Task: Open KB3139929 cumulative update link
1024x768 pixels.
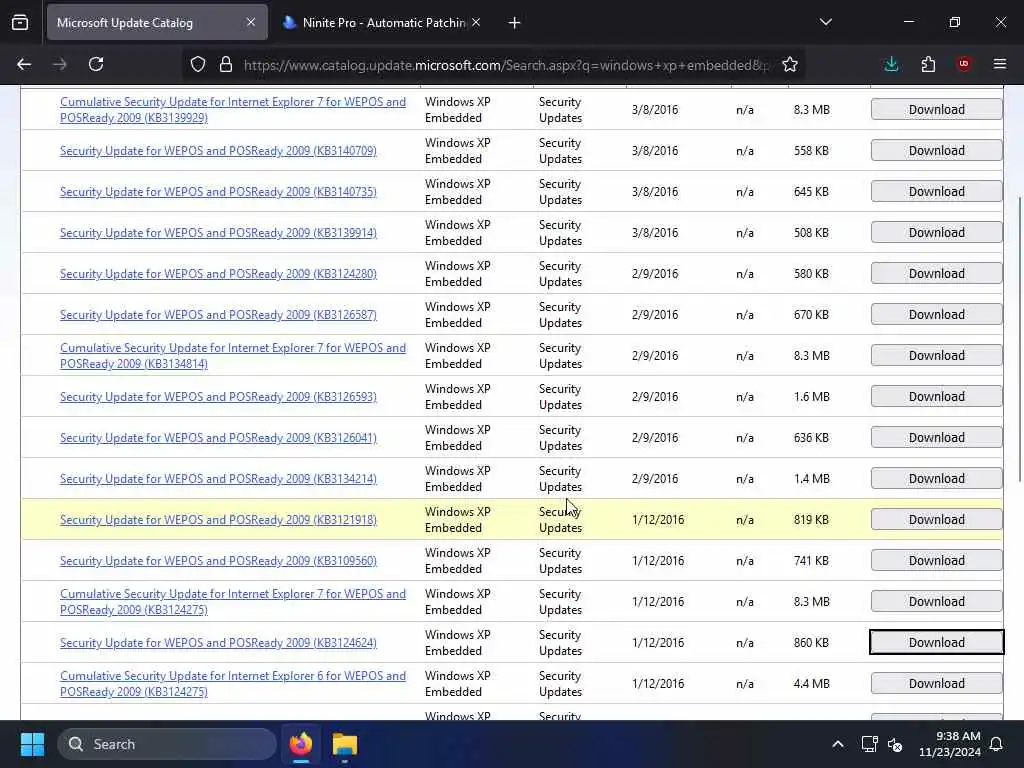Action: pos(232,110)
